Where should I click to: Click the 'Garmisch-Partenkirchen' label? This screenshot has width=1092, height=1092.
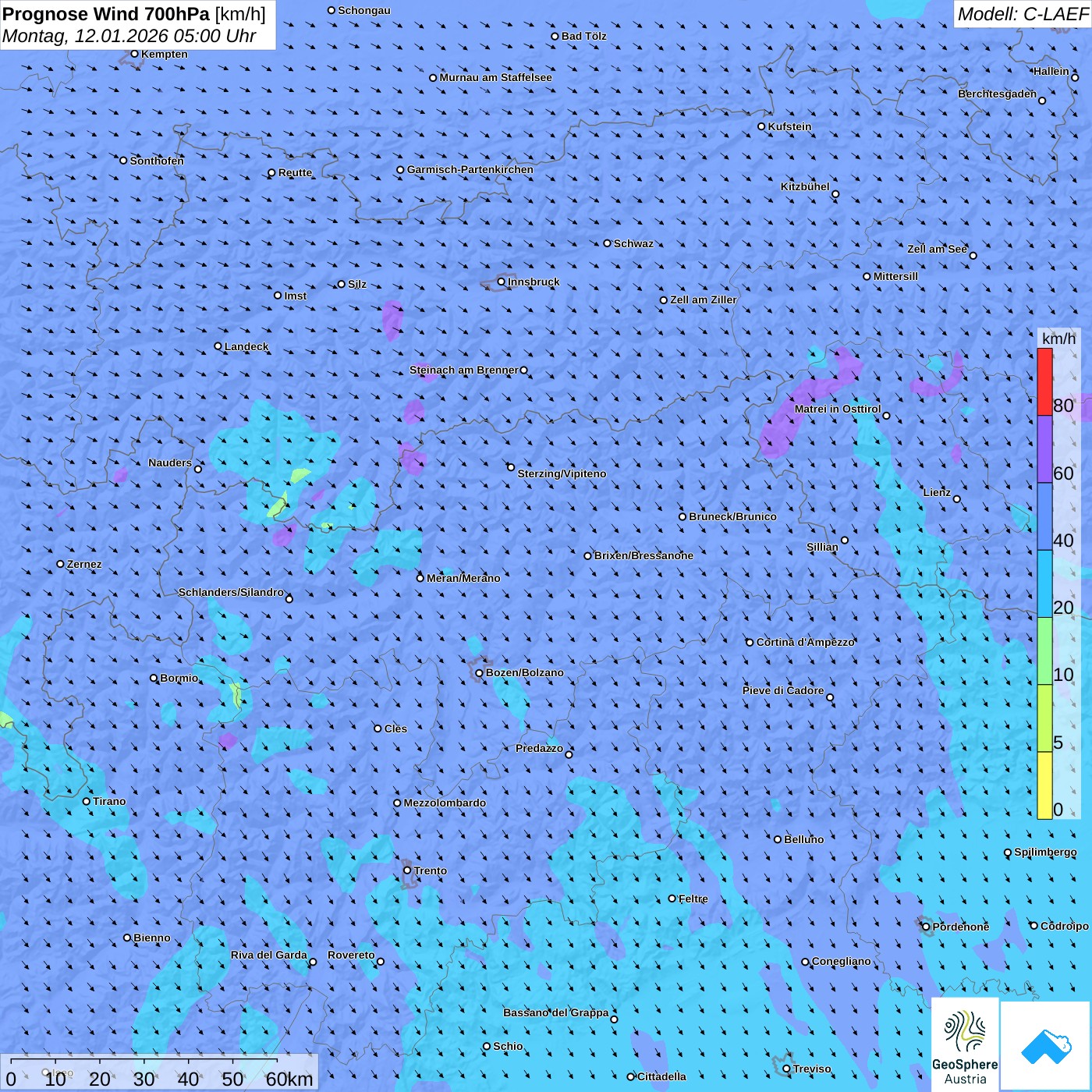[470, 169]
